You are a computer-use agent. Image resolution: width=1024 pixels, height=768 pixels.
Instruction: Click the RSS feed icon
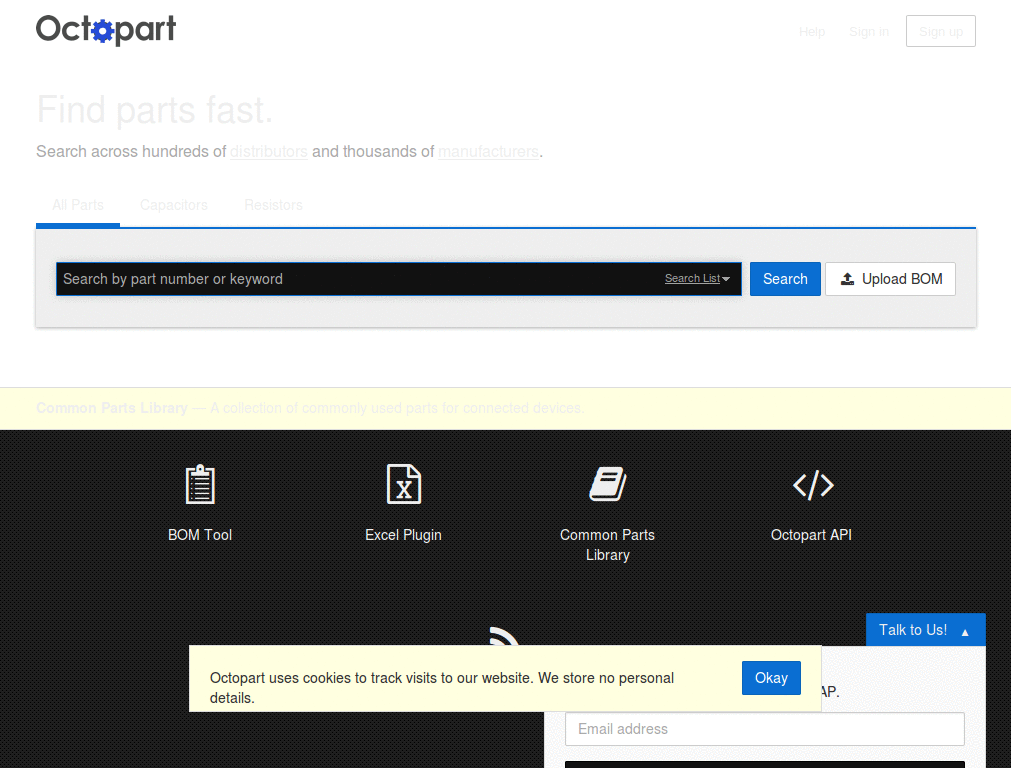(504, 636)
